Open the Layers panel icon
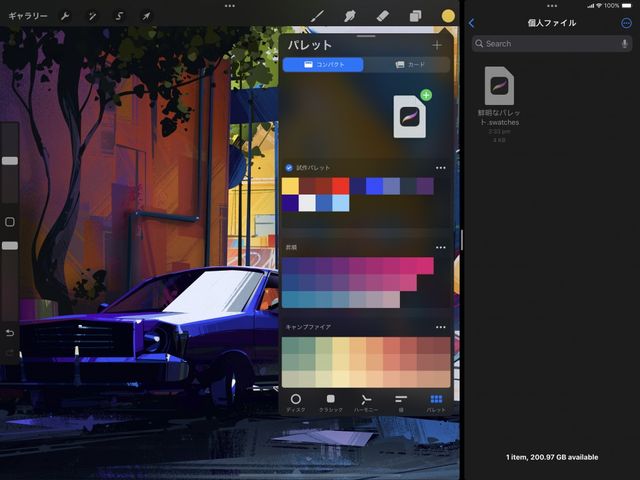The height and width of the screenshot is (480, 640). click(x=415, y=16)
